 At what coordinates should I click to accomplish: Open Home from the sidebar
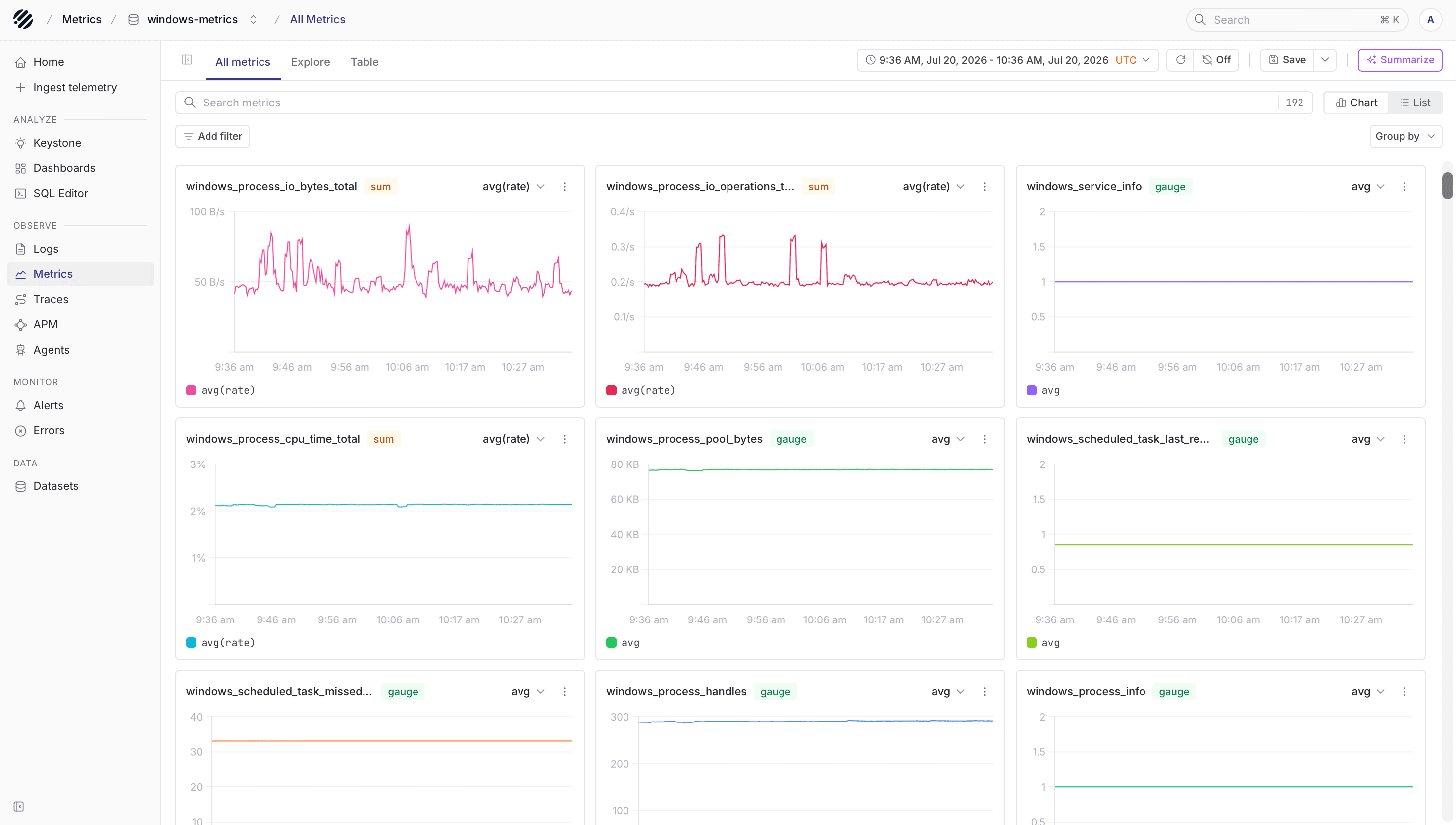tap(80, 62)
